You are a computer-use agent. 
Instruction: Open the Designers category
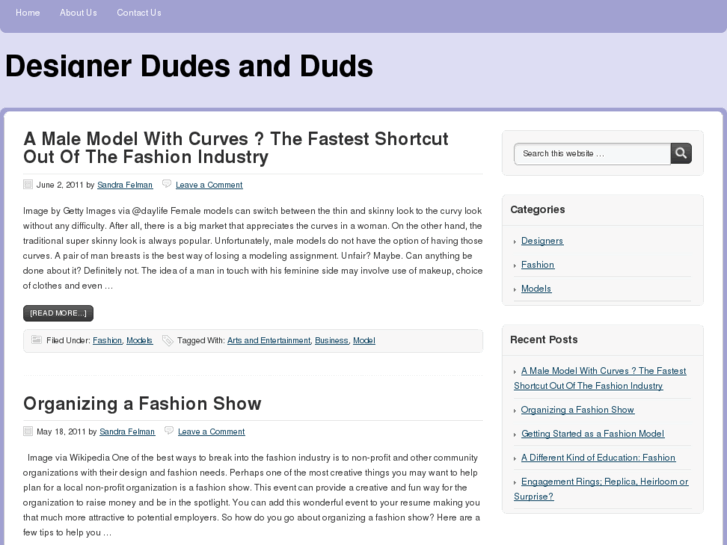(542, 241)
